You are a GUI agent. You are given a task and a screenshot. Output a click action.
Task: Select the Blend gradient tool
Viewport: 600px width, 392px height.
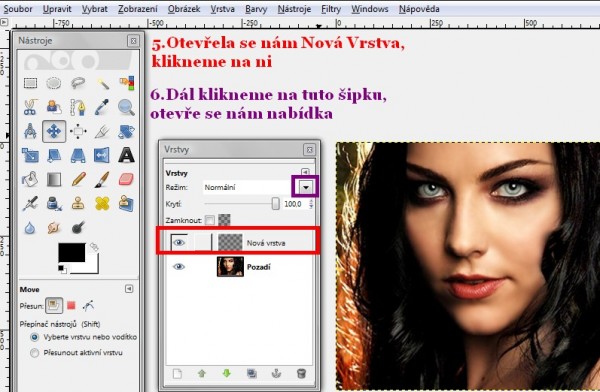point(54,179)
